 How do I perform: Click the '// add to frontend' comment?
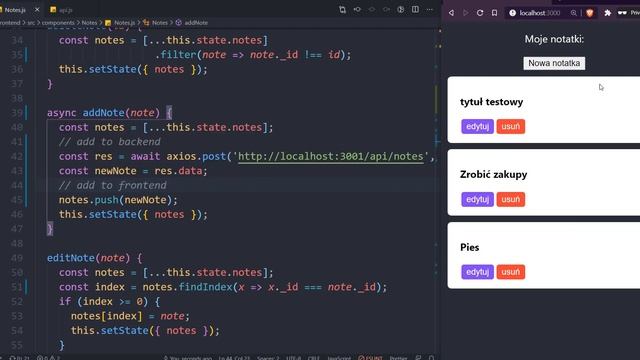pyautogui.click(x=113, y=185)
